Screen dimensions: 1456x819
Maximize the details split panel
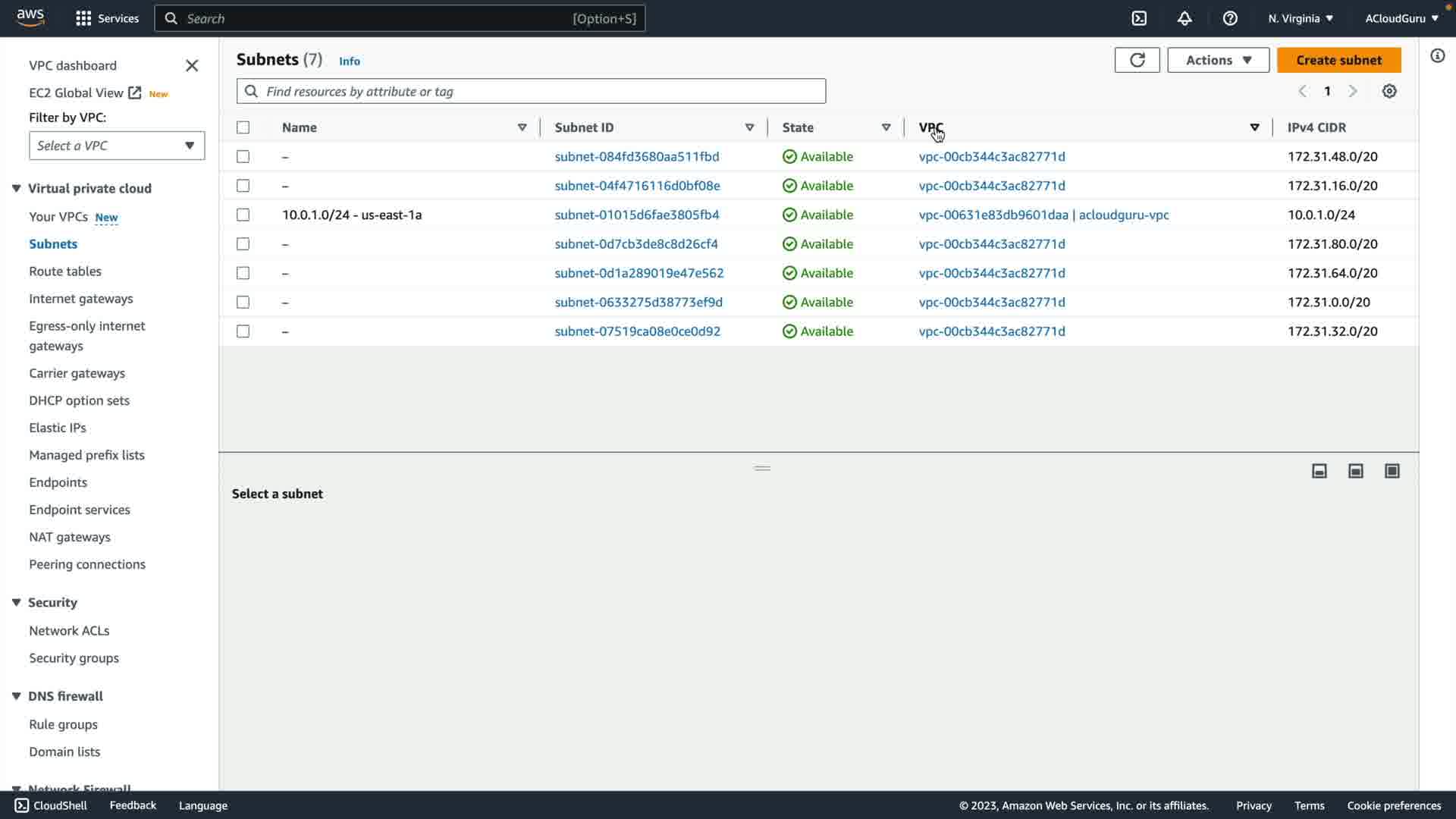(1392, 471)
